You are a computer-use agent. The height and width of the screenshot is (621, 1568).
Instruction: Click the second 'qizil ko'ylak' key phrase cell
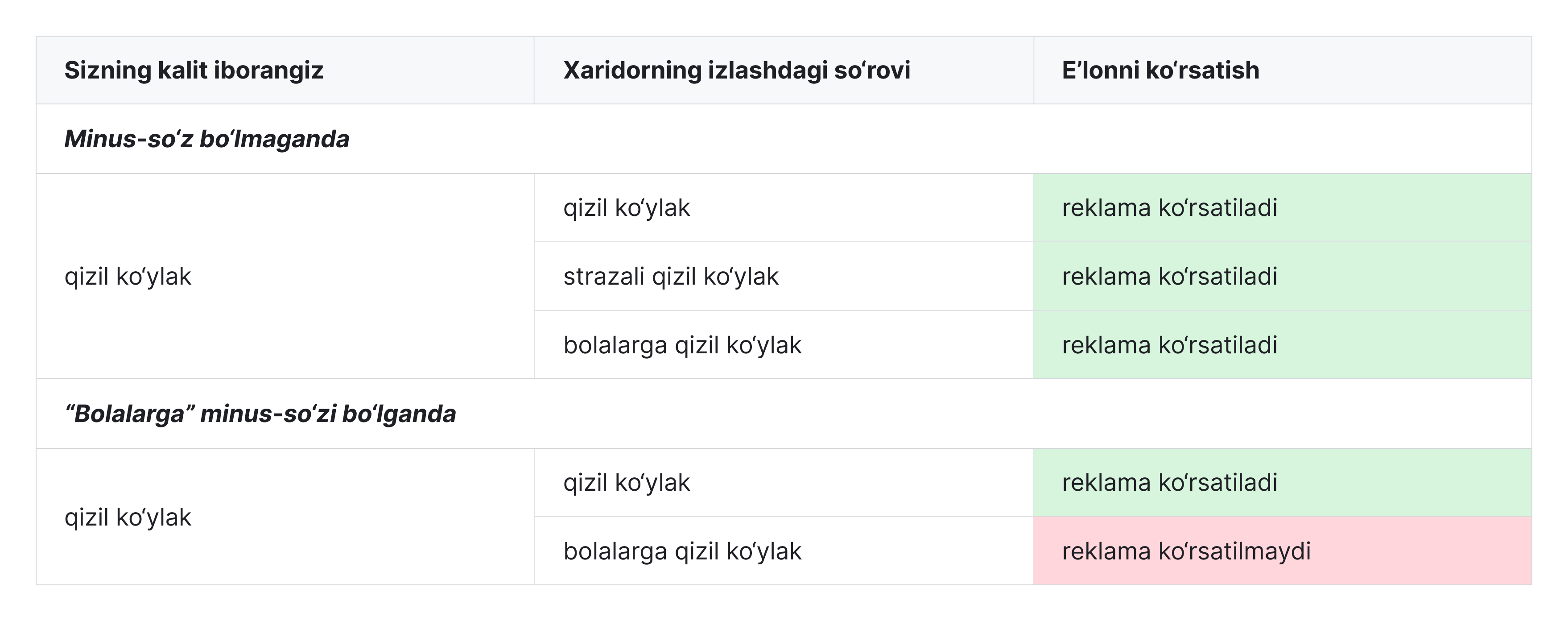click(285, 517)
